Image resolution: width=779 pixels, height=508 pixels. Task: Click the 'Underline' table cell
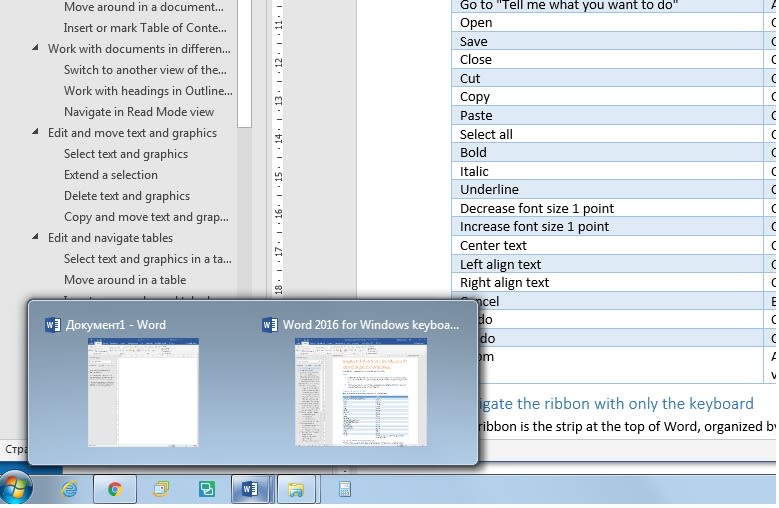tap(607, 190)
